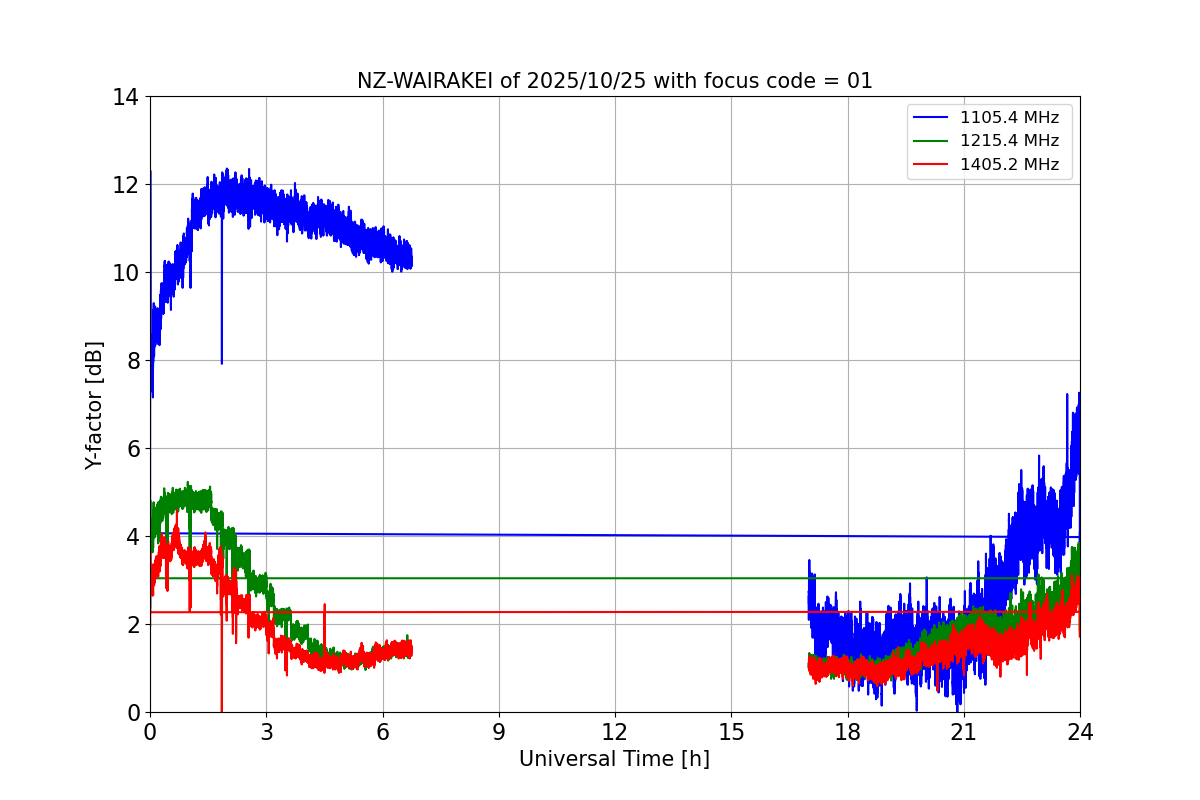Image resolution: width=1200 pixels, height=800 pixels.
Task: Click x-axis tick label 12
Action: point(615,731)
